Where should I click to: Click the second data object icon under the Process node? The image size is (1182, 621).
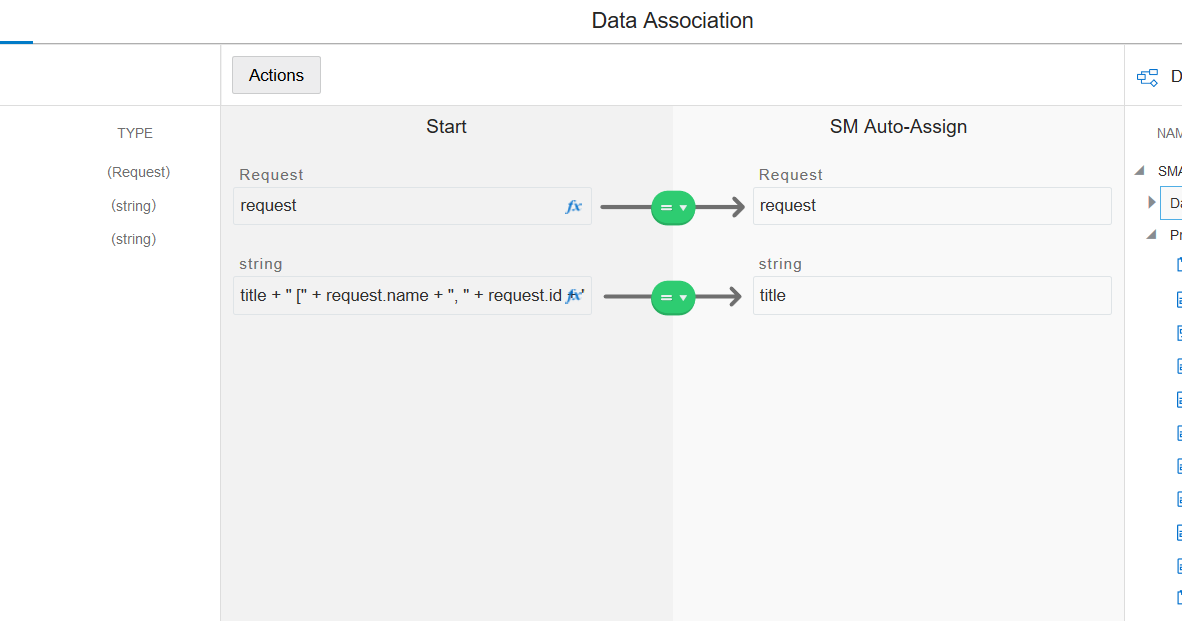[1180, 299]
